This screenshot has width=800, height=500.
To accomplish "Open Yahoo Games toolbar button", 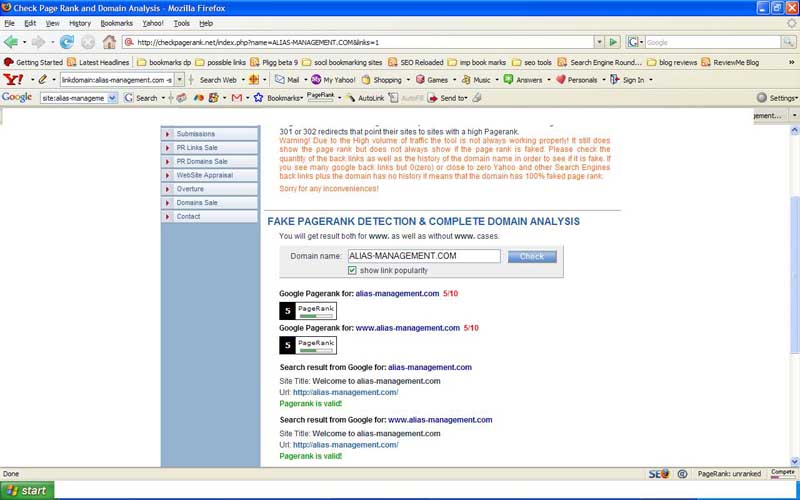I will tap(432, 80).
